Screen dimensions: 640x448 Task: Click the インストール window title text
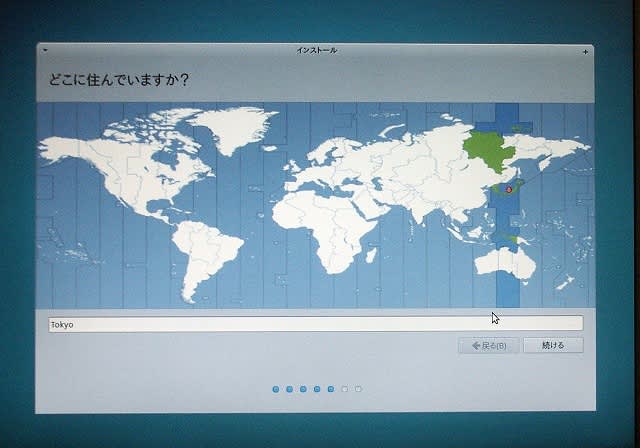click(x=318, y=49)
